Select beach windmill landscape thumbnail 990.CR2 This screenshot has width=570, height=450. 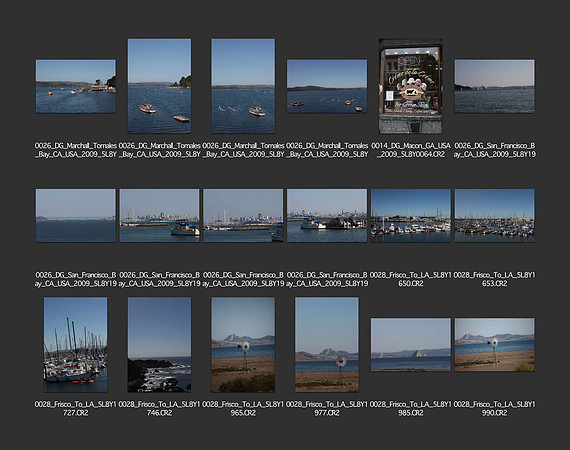point(494,345)
